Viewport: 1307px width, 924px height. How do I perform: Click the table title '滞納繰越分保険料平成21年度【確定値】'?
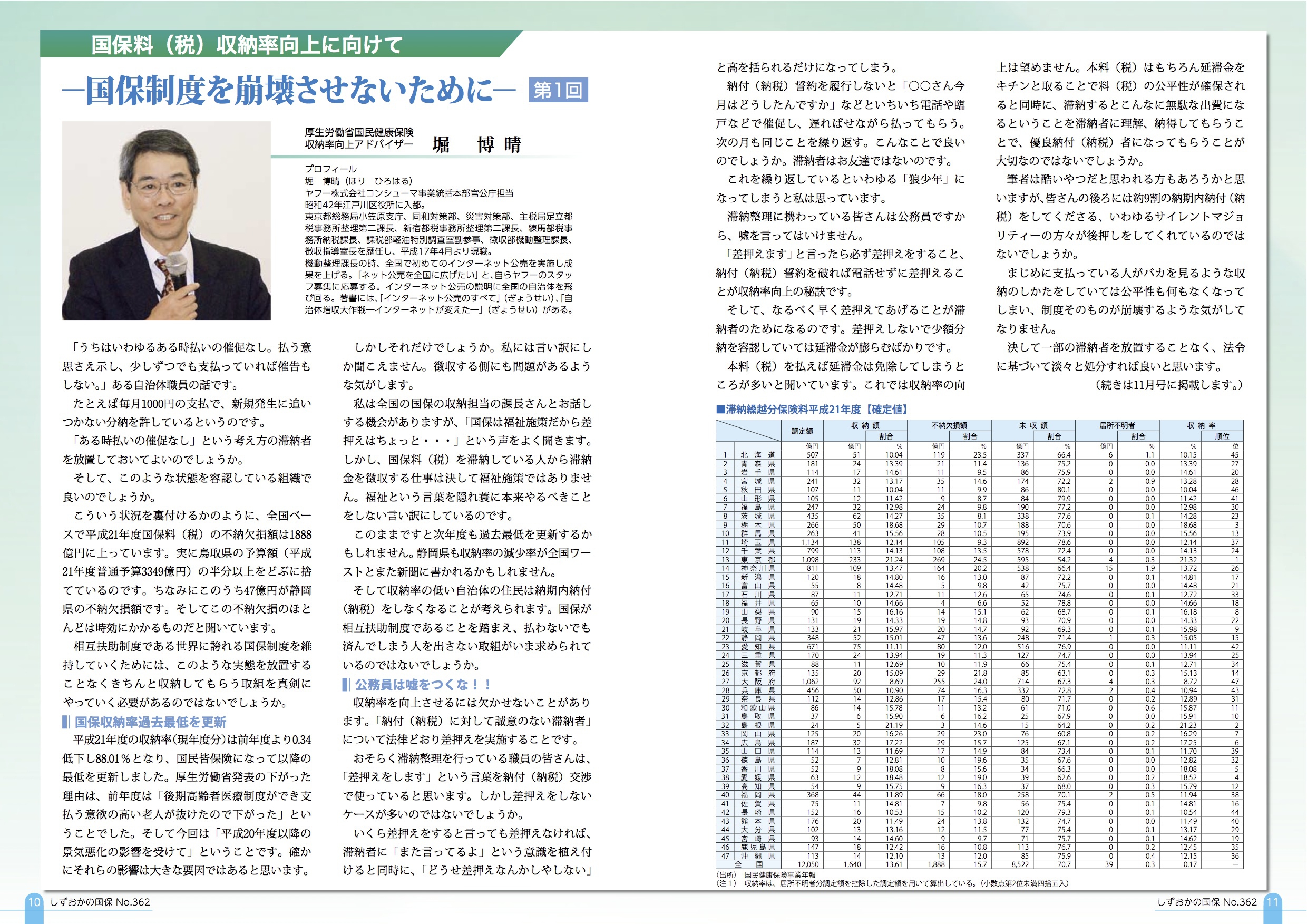[816, 409]
